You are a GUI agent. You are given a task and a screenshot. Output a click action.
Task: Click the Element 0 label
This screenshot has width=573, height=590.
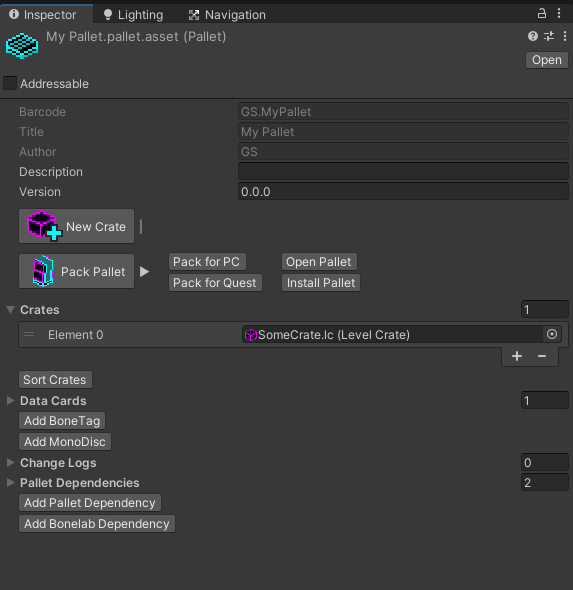click(75, 335)
